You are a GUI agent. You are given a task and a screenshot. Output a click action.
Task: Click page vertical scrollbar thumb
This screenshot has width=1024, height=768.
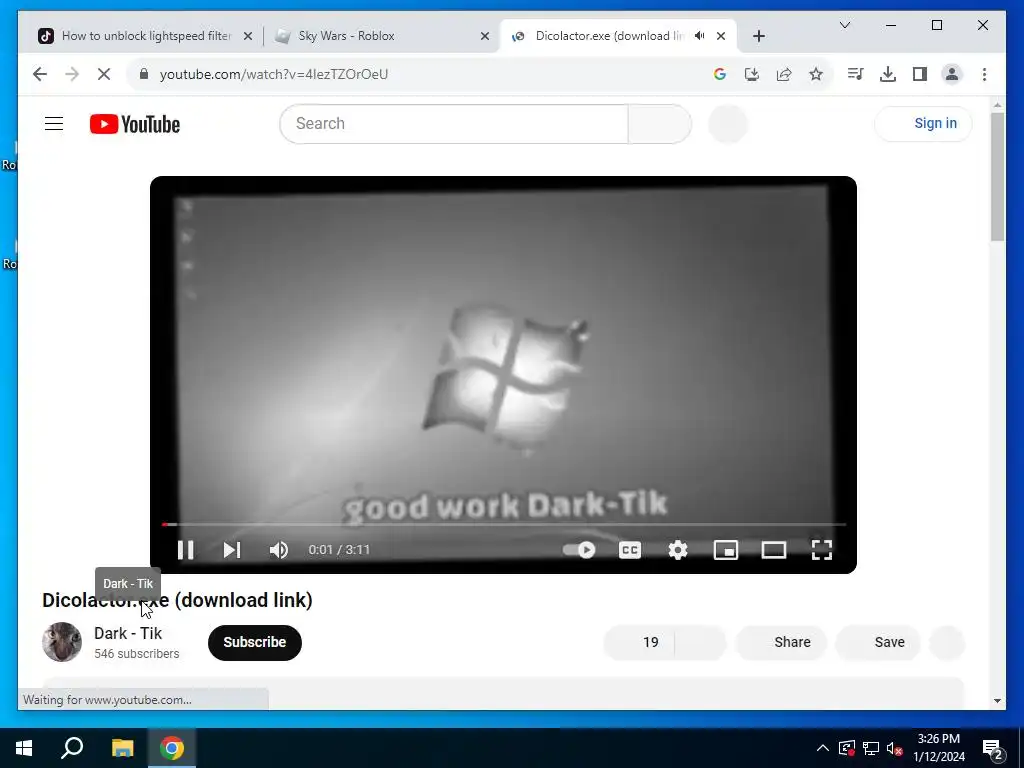pyautogui.click(x=997, y=176)
